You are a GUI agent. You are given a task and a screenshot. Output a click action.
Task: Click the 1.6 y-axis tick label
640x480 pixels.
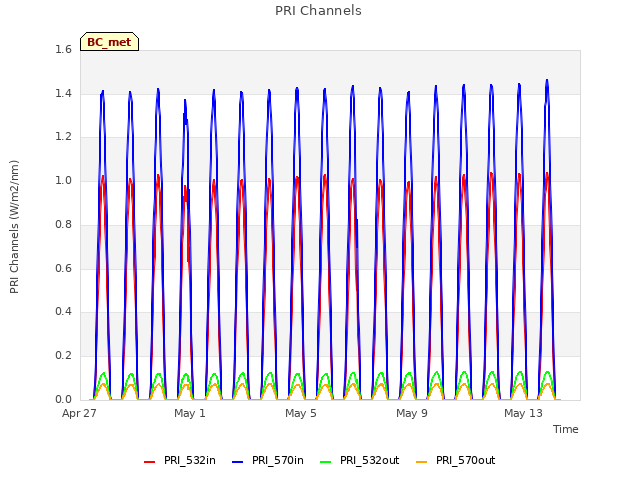[63, 49]
